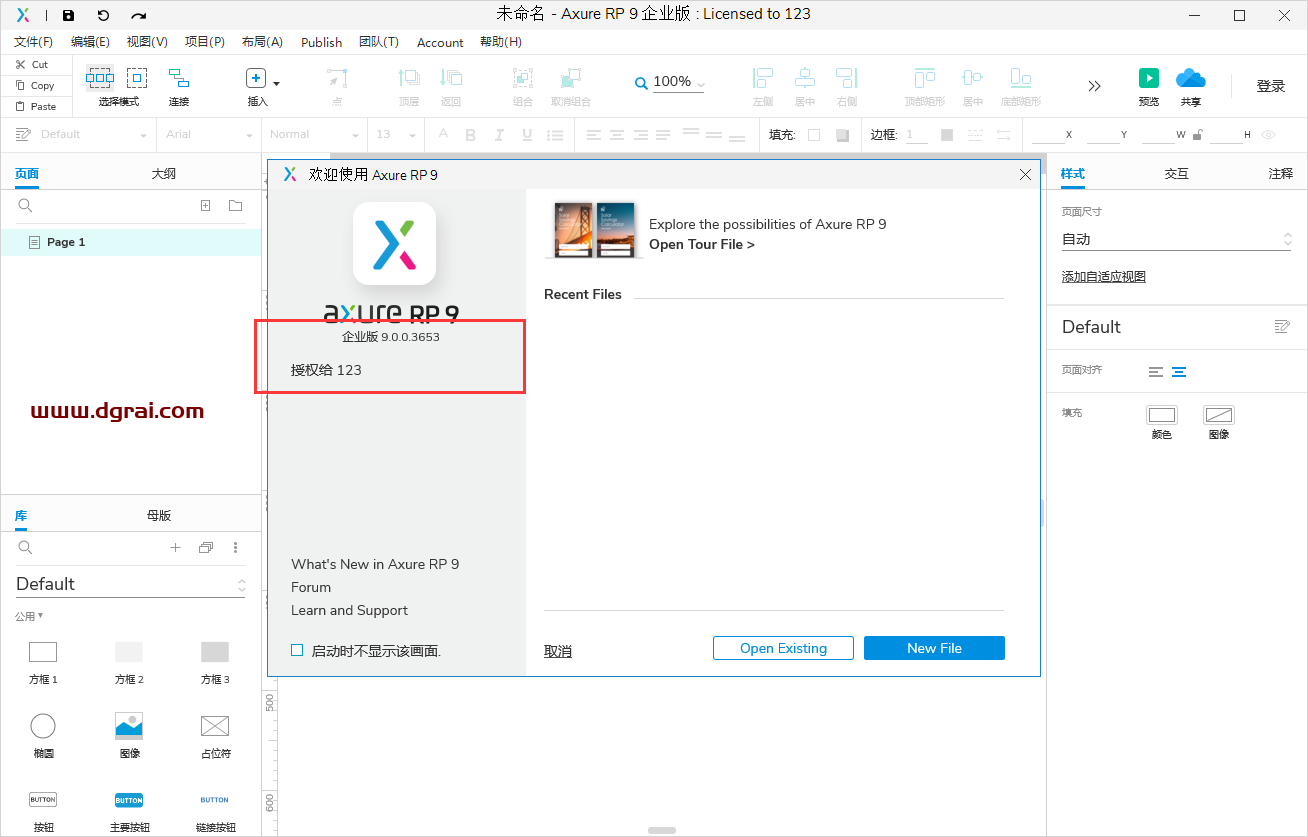Activate the 连接 (connector) tool
This screenshot has width=1308, height=837.
[178, 80]
